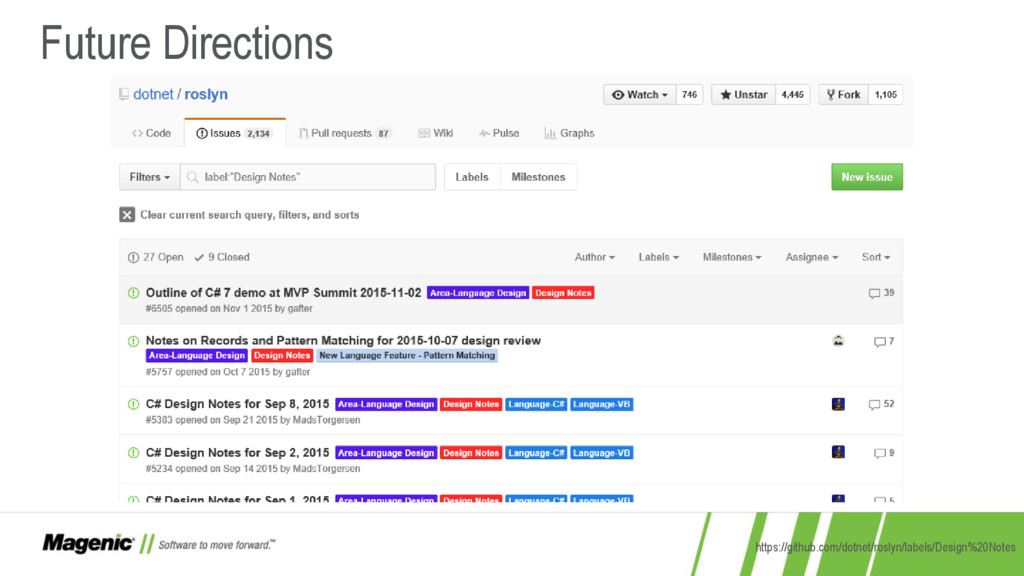Click the Milestones button
1024x576 pixels.
(x=539, y=177)
